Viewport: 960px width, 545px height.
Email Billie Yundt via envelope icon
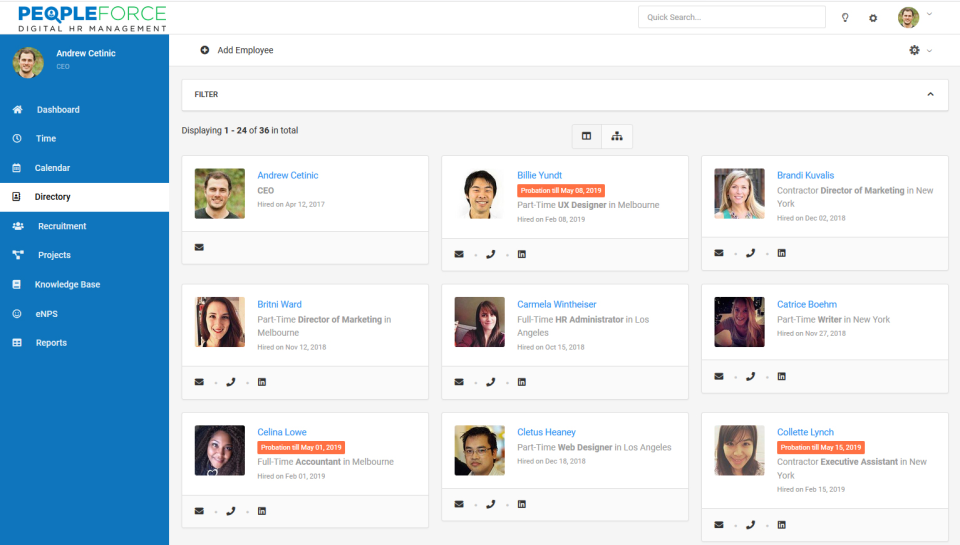pyautogui.click(x=459, y=254)
